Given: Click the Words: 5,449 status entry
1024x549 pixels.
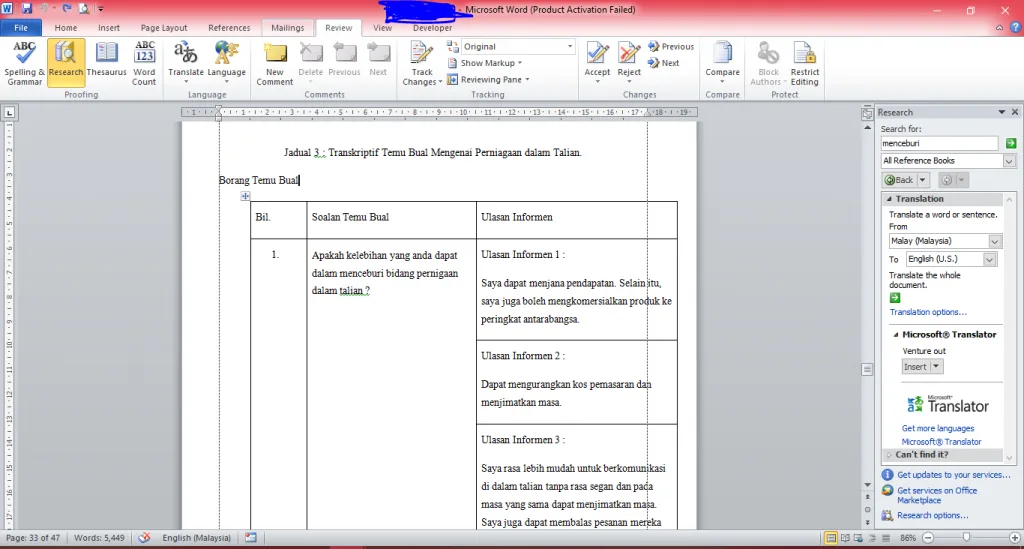Looking at the screenshot, I should [x=99, y=538].
